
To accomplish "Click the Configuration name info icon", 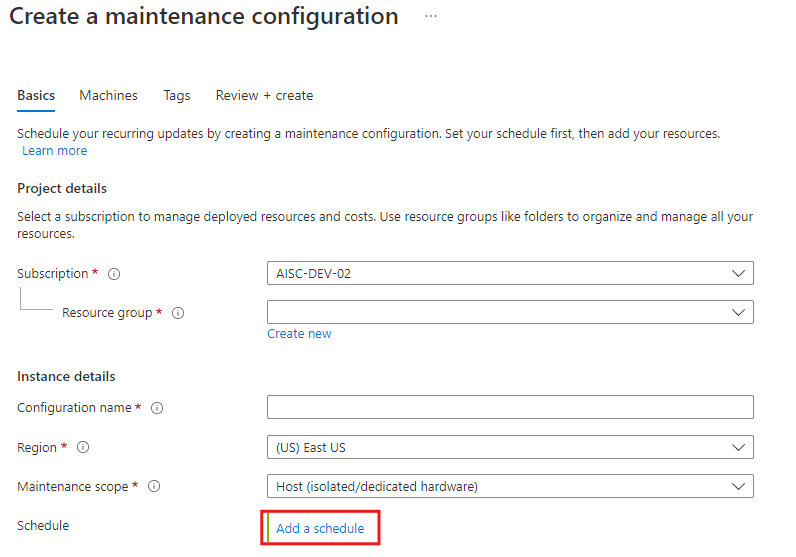I will [x=157, y=408].
